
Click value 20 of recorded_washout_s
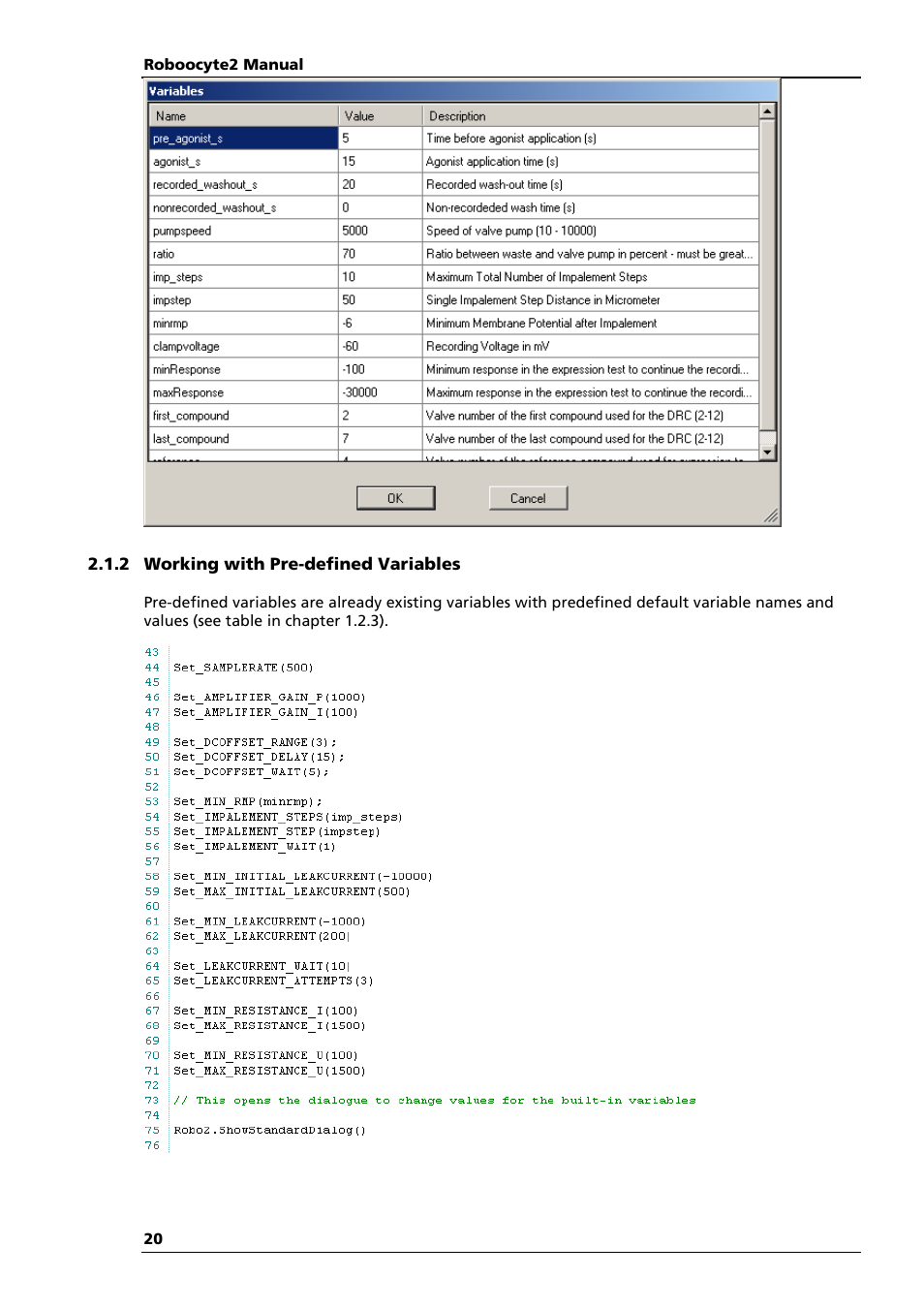(349, 185)
